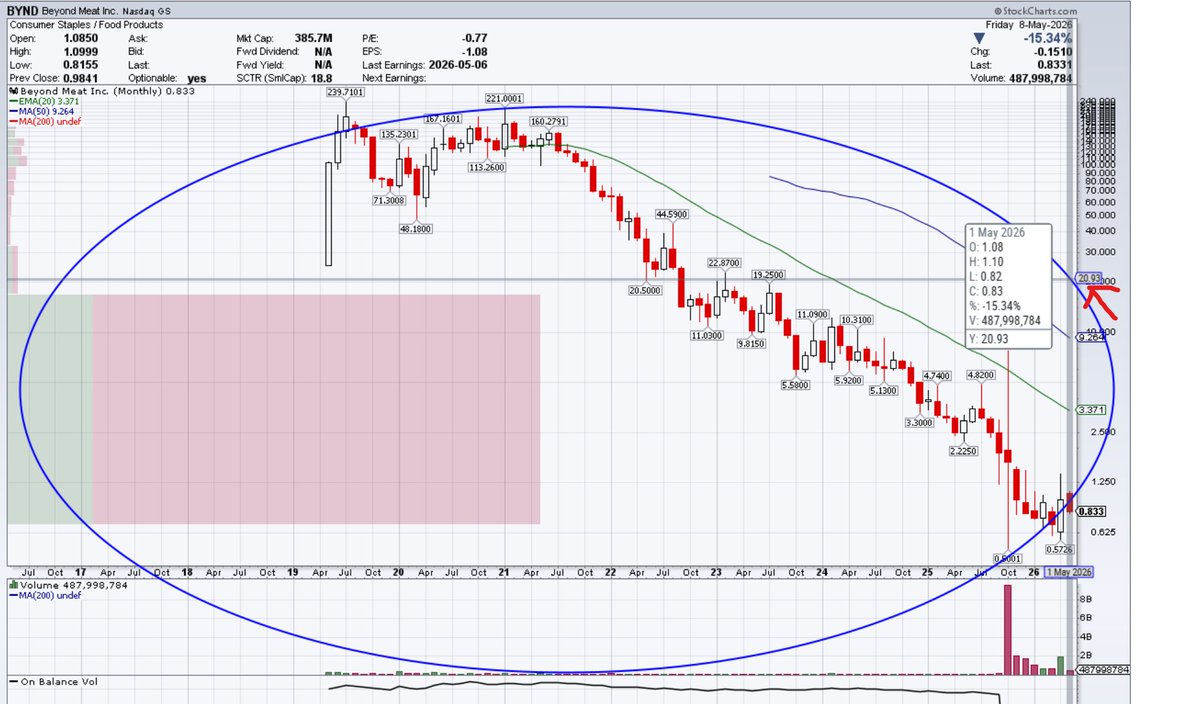Click the 0.833 last price axis tag

coord(1089,510)
